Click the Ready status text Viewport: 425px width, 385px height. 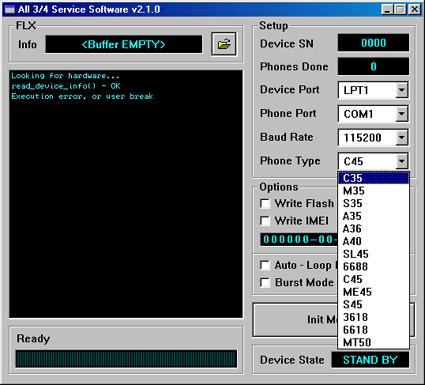pos(33,339)
